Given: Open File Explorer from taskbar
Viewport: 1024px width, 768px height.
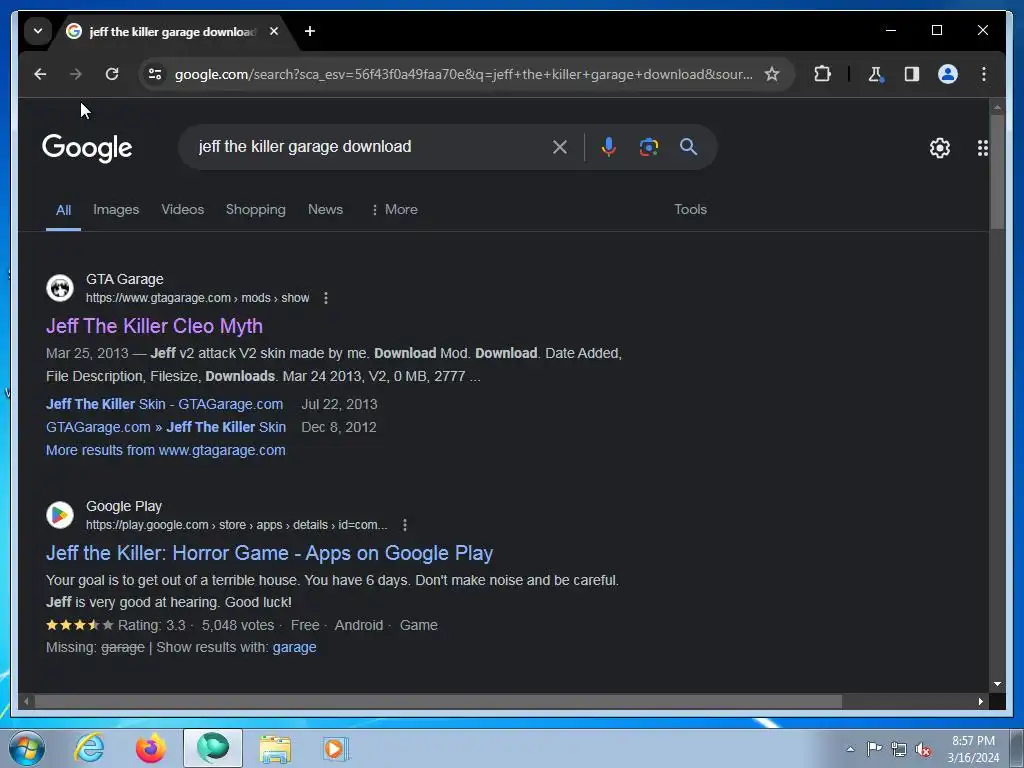Looking at the screenshot, I should click(x=275, y=748).
